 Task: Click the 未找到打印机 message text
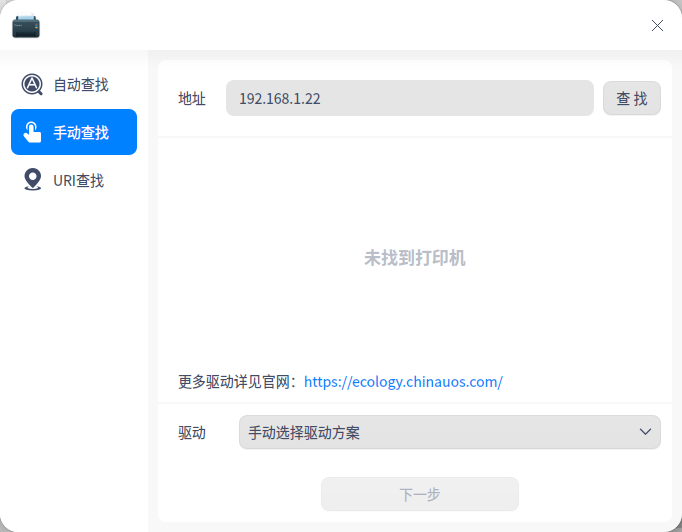coord(415,258)
